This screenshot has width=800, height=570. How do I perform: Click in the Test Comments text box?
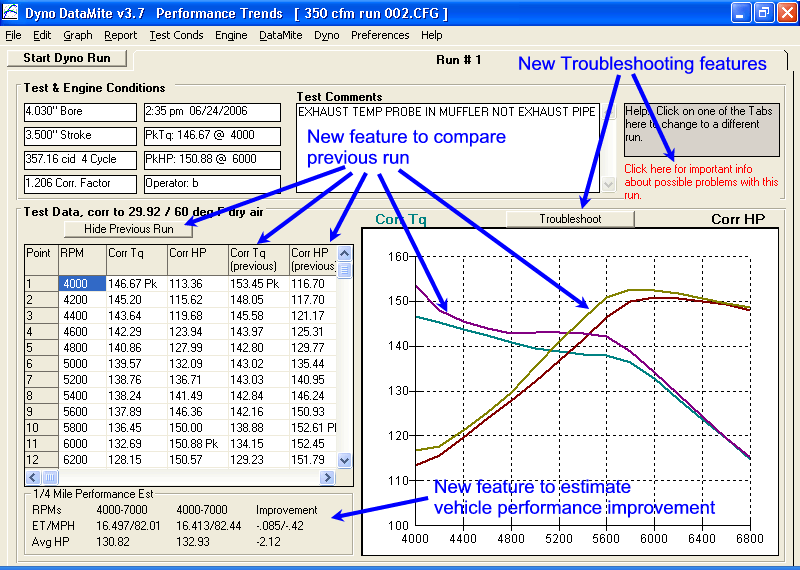(447, 148)
